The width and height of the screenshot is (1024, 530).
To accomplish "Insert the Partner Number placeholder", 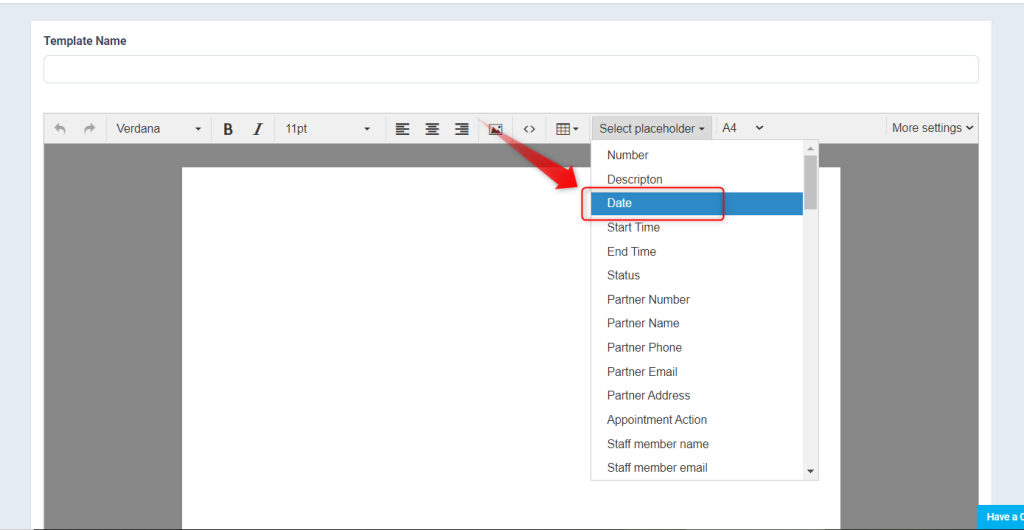I will click(697, 300).
